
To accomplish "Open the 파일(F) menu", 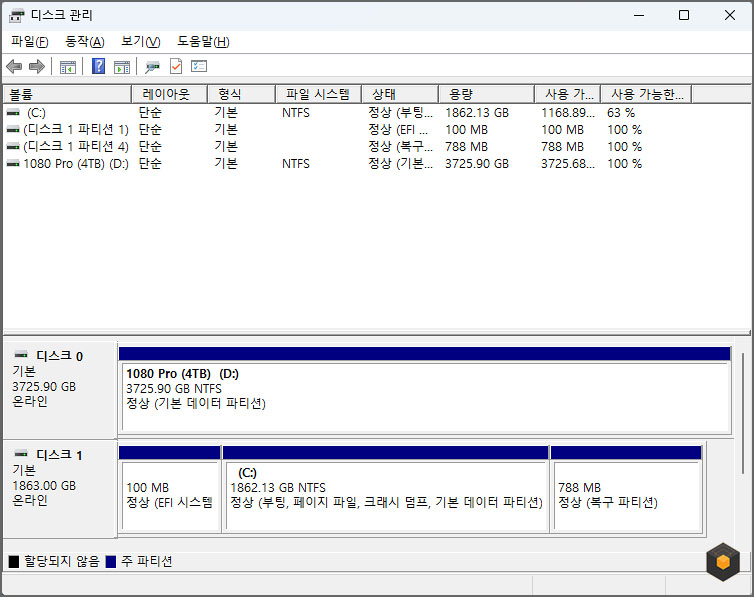I will tap(29, 42).
